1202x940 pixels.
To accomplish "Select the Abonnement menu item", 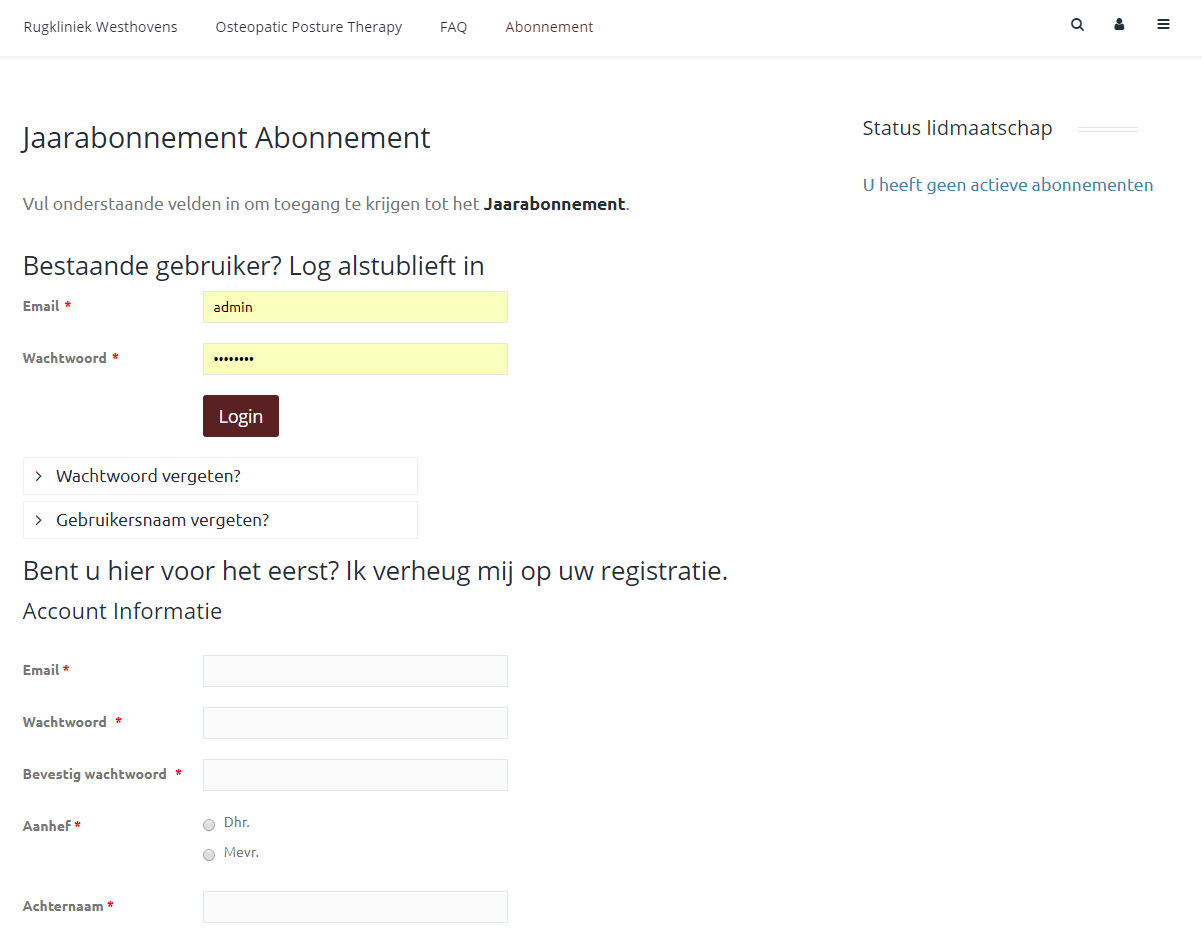I will pyautogui.click(x=549, y=27).
